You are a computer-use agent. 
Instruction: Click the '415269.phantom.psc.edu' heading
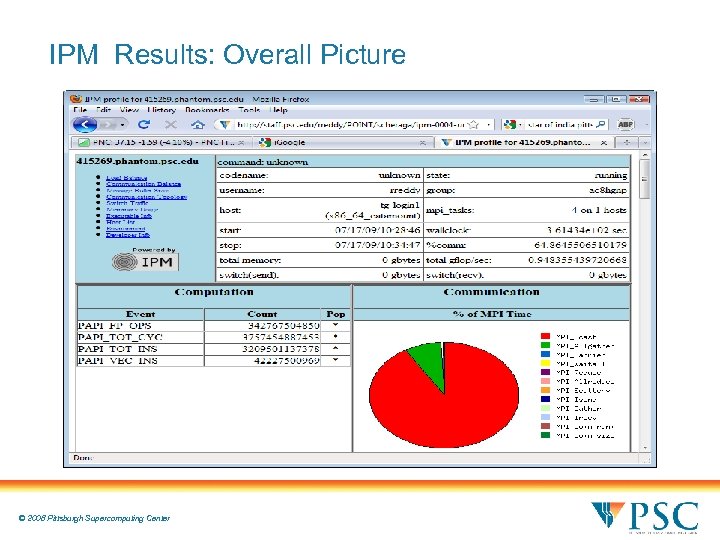[138, 161]
